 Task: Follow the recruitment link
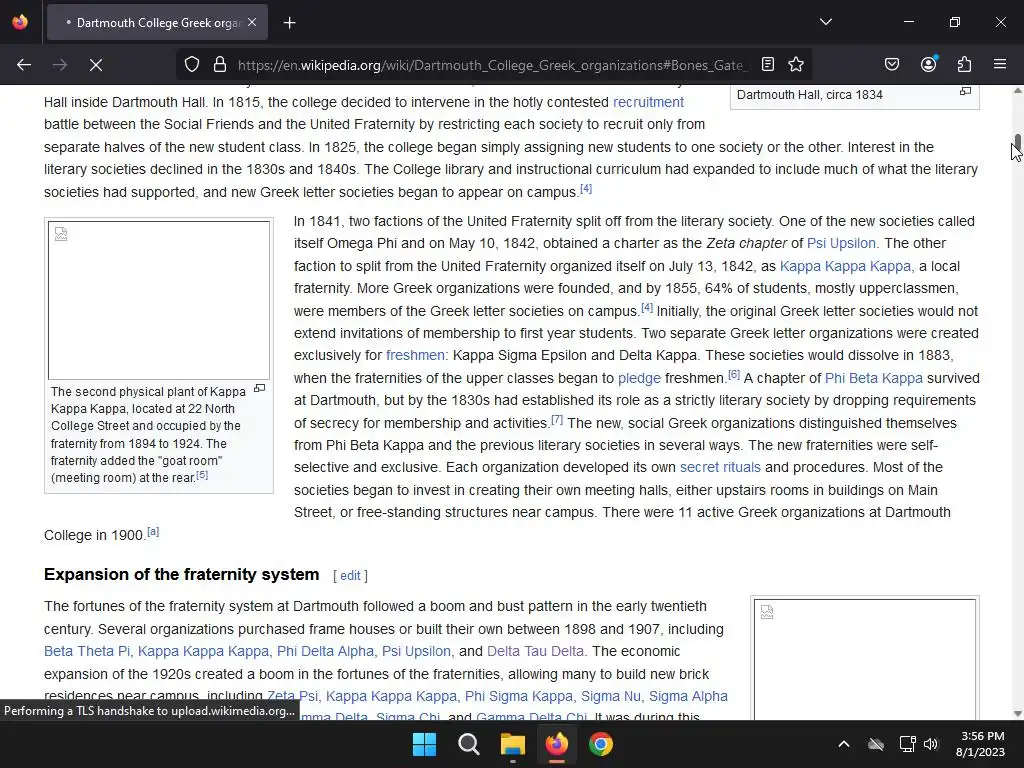click(x=648, y=102)
